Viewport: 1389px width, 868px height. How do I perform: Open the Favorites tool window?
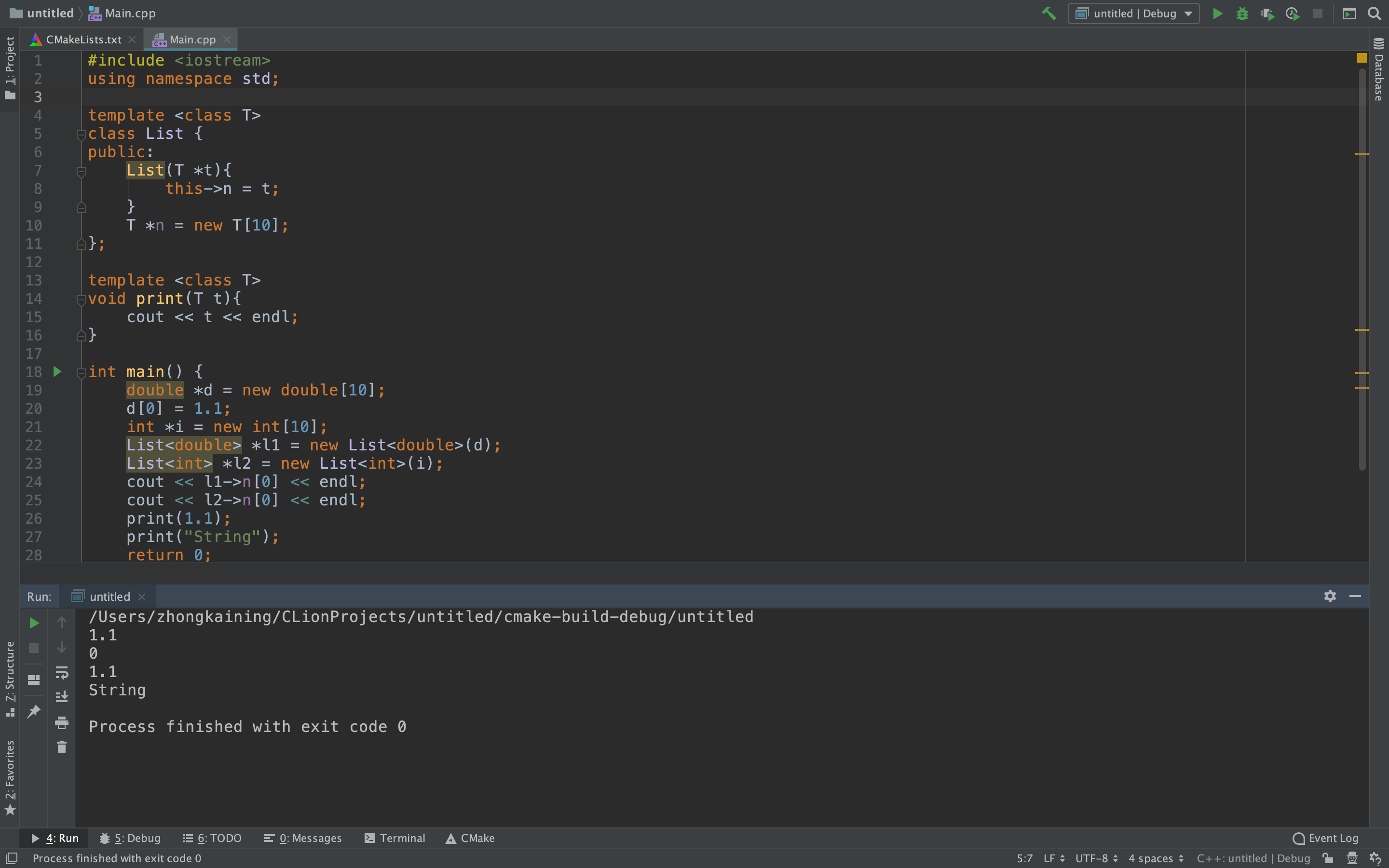[10, 777]
